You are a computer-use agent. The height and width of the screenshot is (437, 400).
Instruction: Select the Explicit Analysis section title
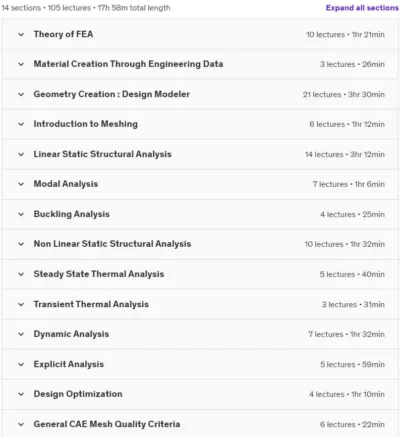point(69,364)
